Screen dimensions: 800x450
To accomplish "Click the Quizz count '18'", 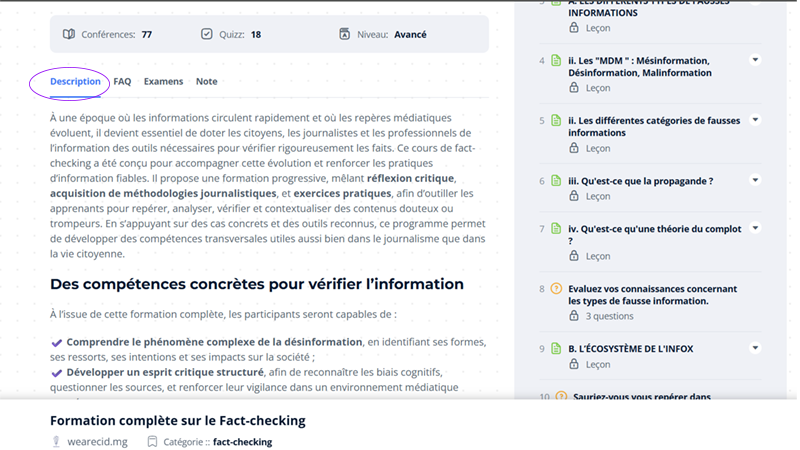I will (x=256, y=34).
